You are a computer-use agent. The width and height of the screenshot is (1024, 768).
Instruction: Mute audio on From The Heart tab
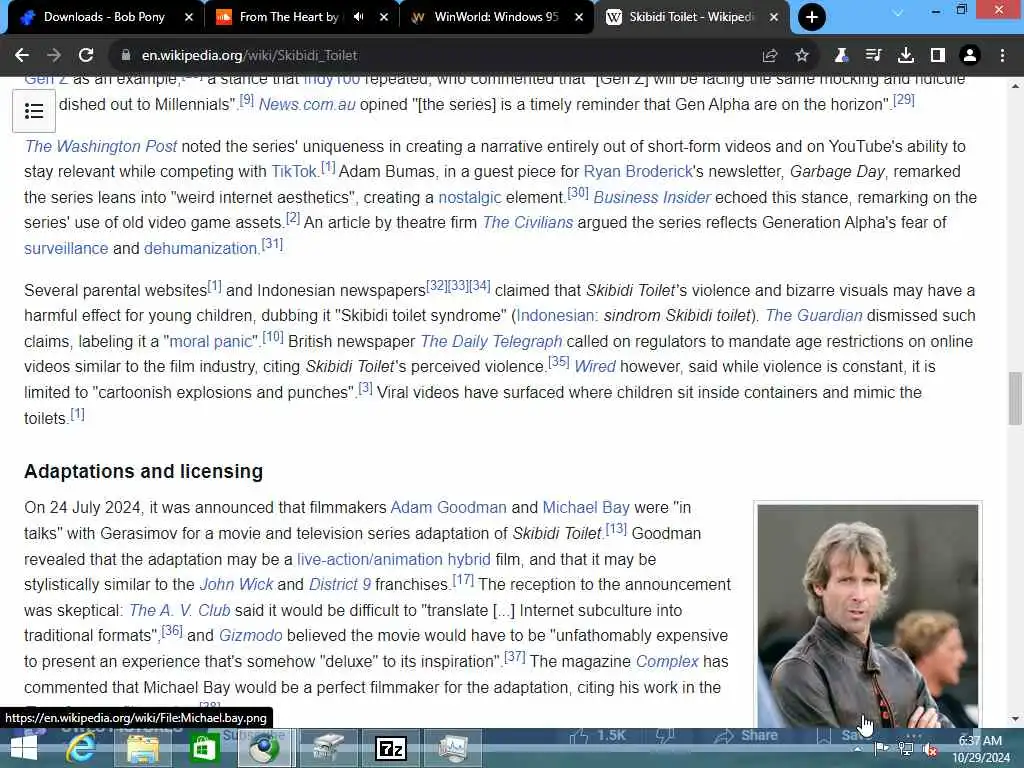pyautogui.click(x=359, y=17)
